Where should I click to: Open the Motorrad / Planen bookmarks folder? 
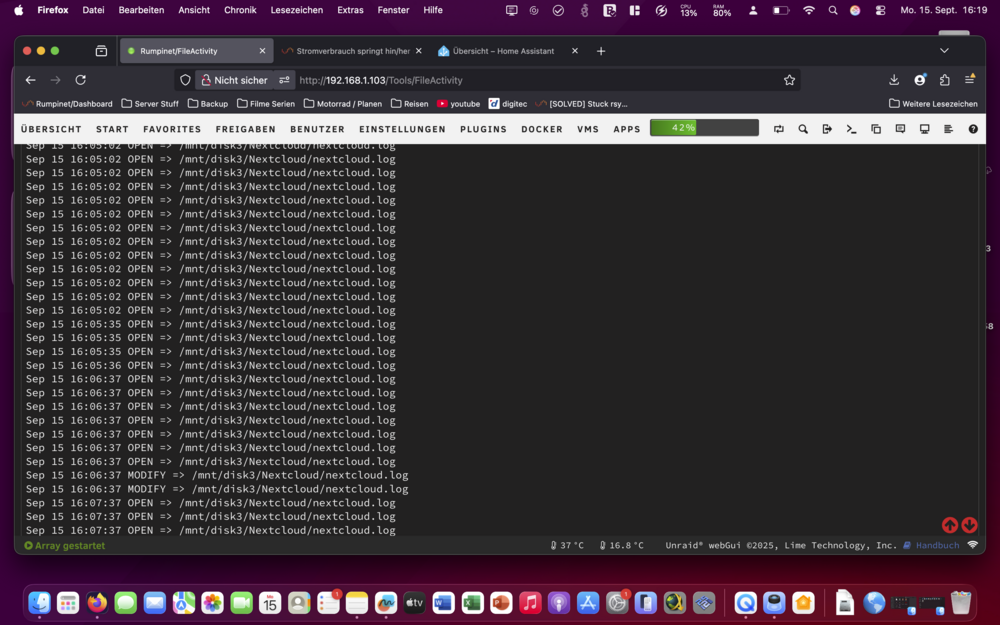click(x=343, y=103)
